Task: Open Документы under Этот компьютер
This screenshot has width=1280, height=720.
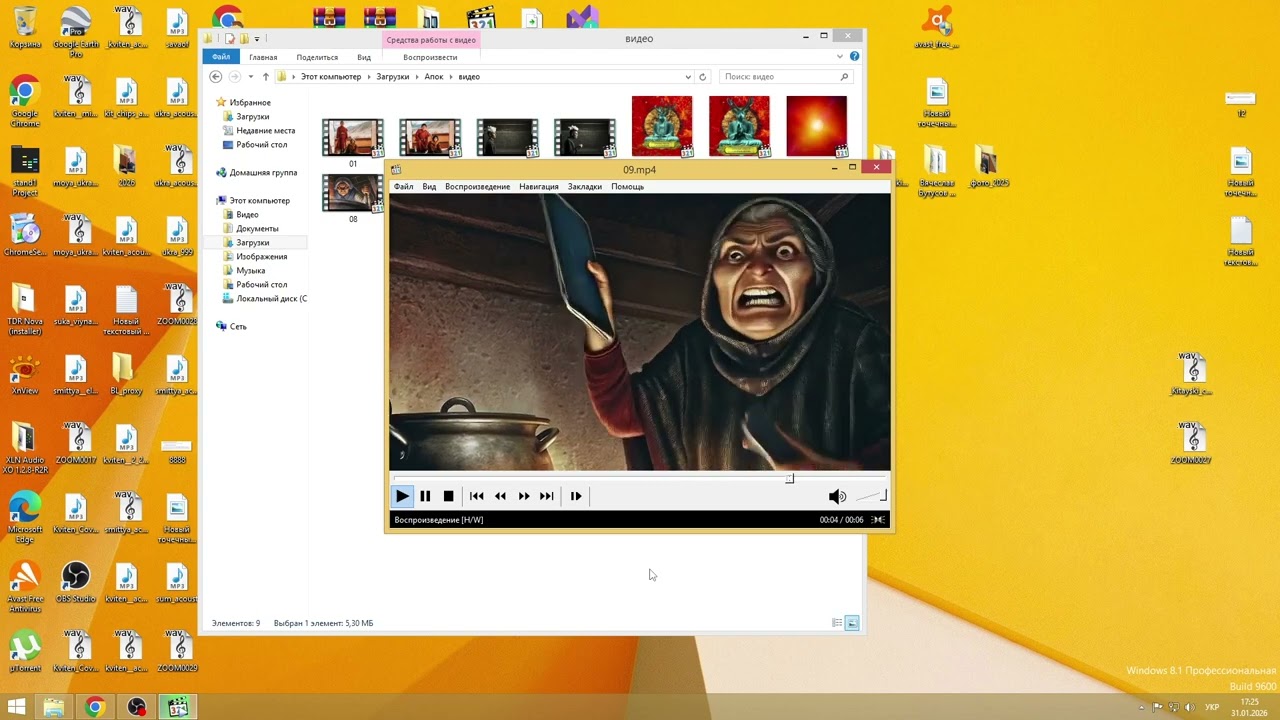Action: click(x=257, y=229)
